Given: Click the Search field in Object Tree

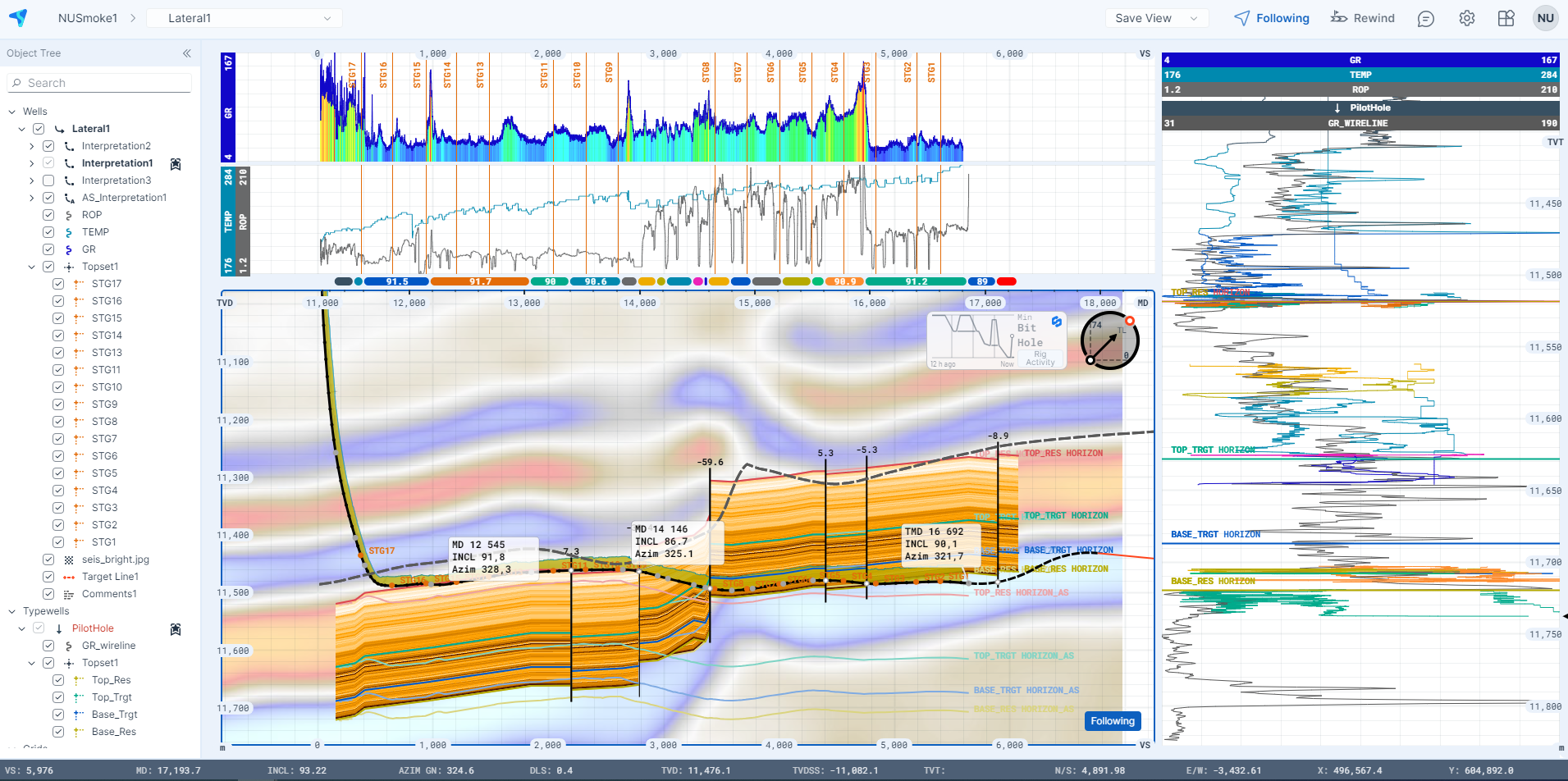Looking at the screenshot, I should (99, 83).
